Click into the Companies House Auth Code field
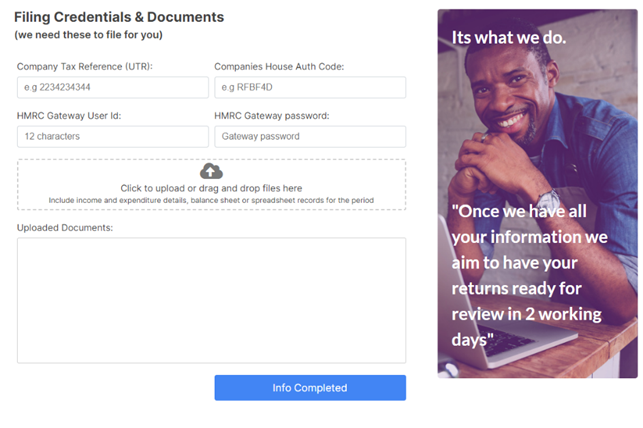 point(310,87)
